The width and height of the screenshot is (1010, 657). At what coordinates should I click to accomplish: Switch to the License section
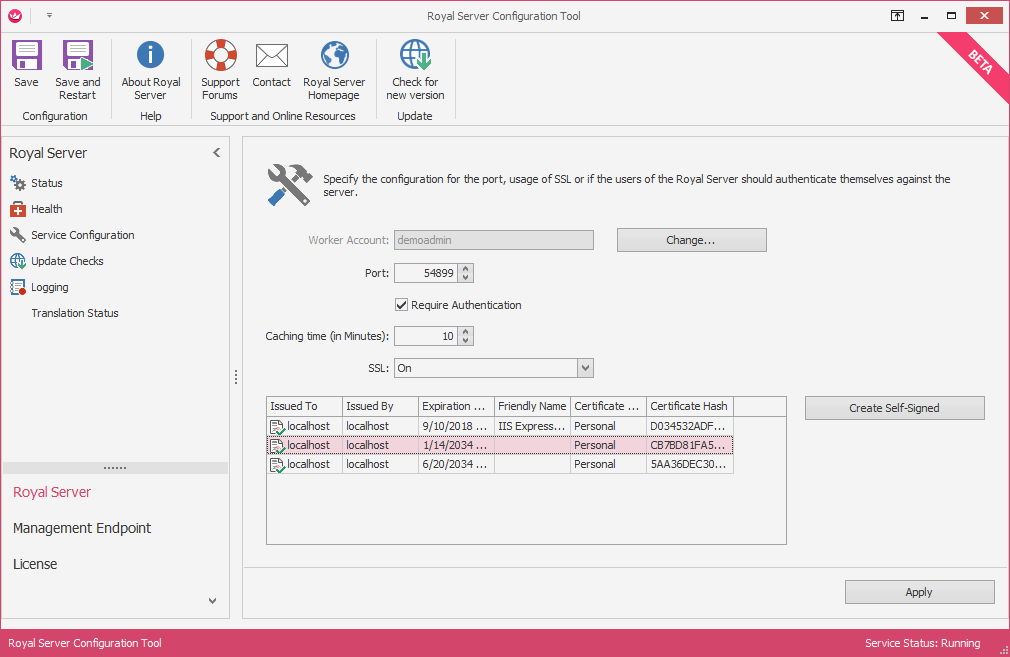[x=35, y=564]
